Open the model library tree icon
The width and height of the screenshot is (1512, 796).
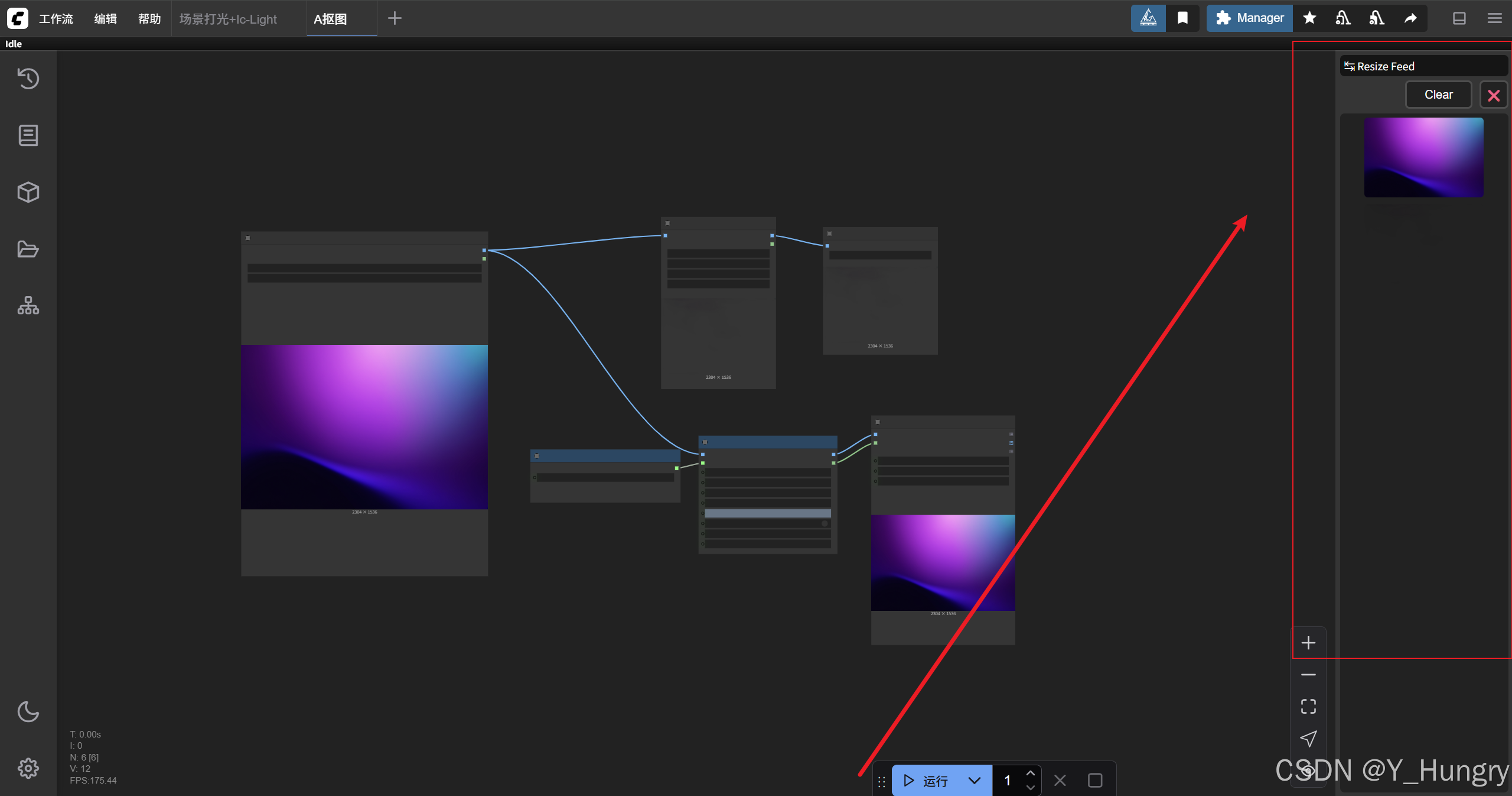coord(28,306)
